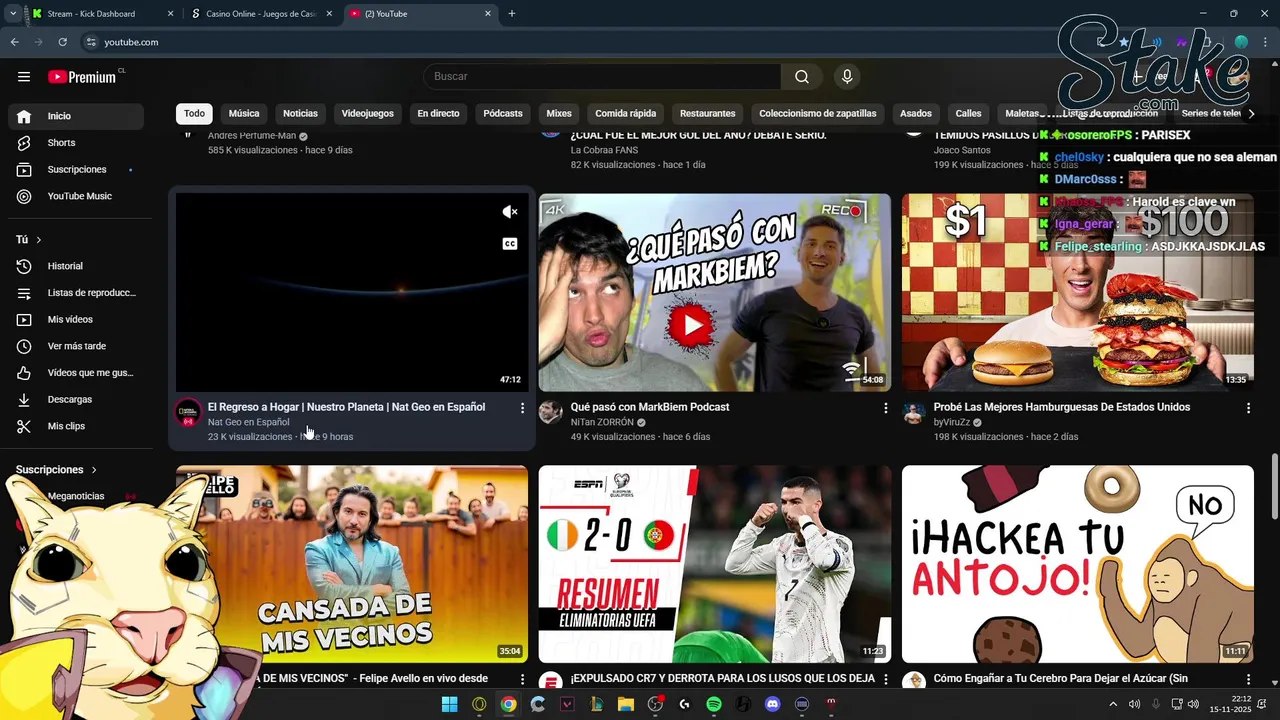Open Meganoticias subscription in sidebar
1280x720 pixels.
[x=76, y=496]
